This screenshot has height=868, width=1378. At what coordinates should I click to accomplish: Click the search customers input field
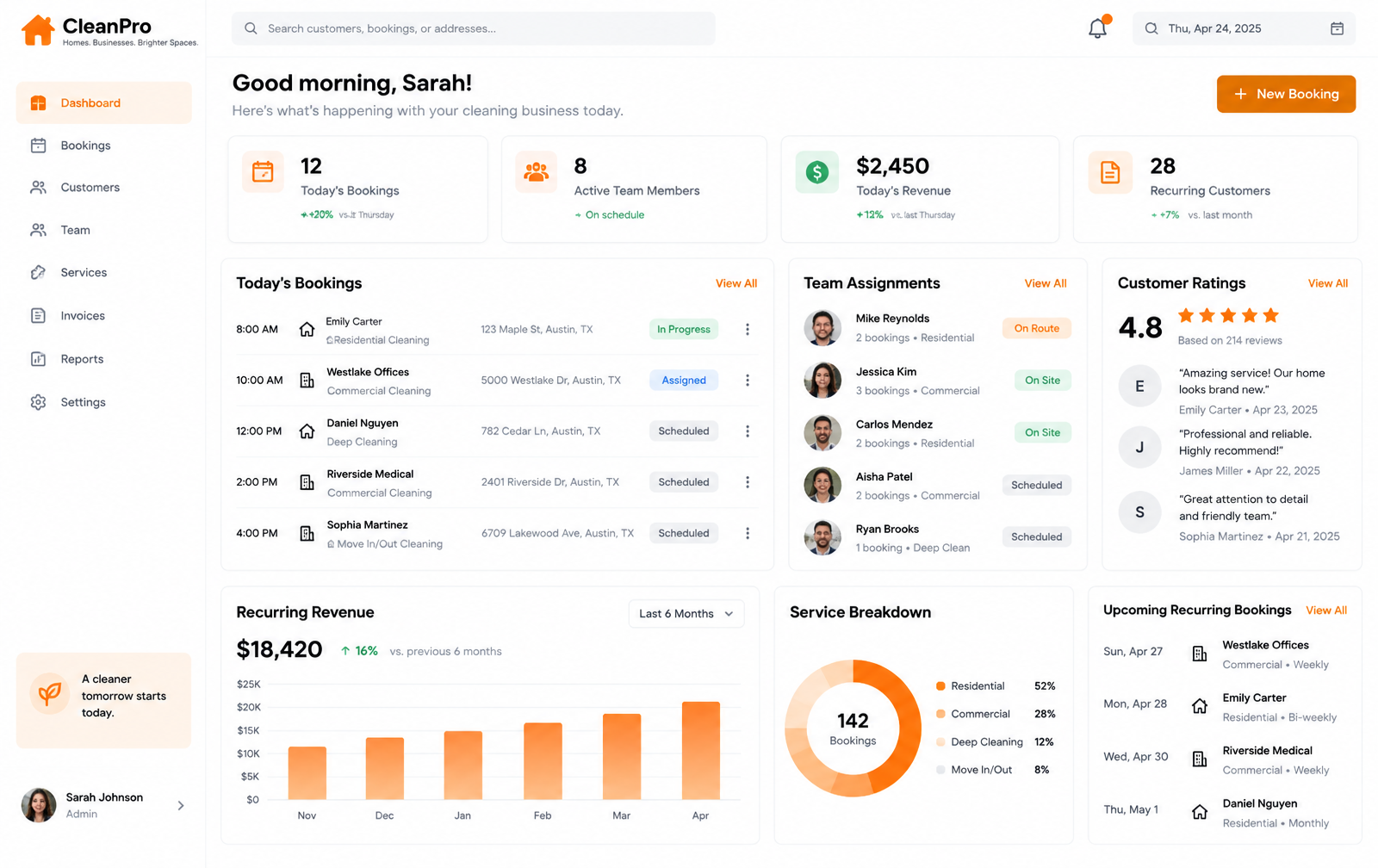[x=474, y=28]
